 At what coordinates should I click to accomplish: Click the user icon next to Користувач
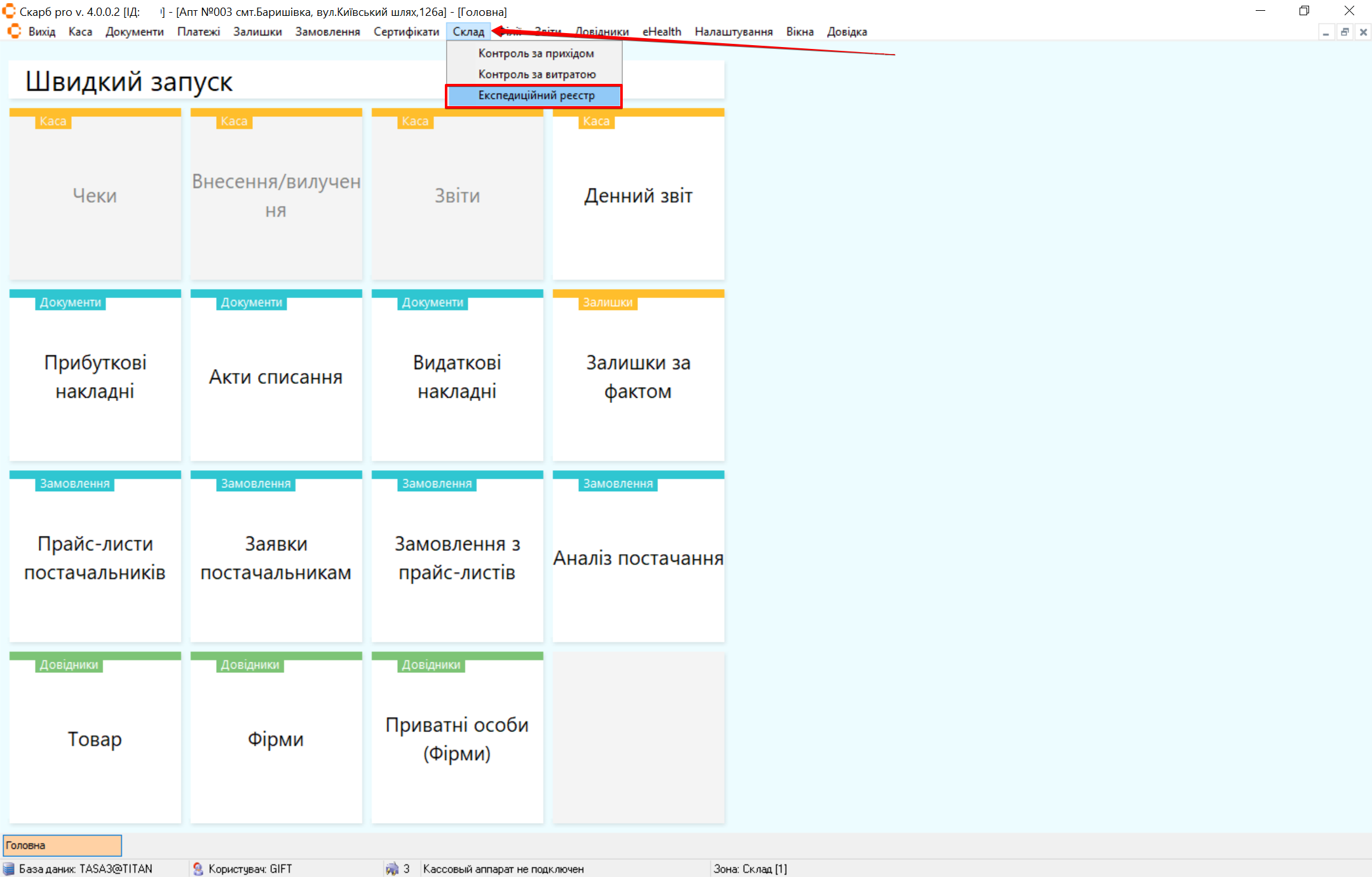[x=198, y=869]
